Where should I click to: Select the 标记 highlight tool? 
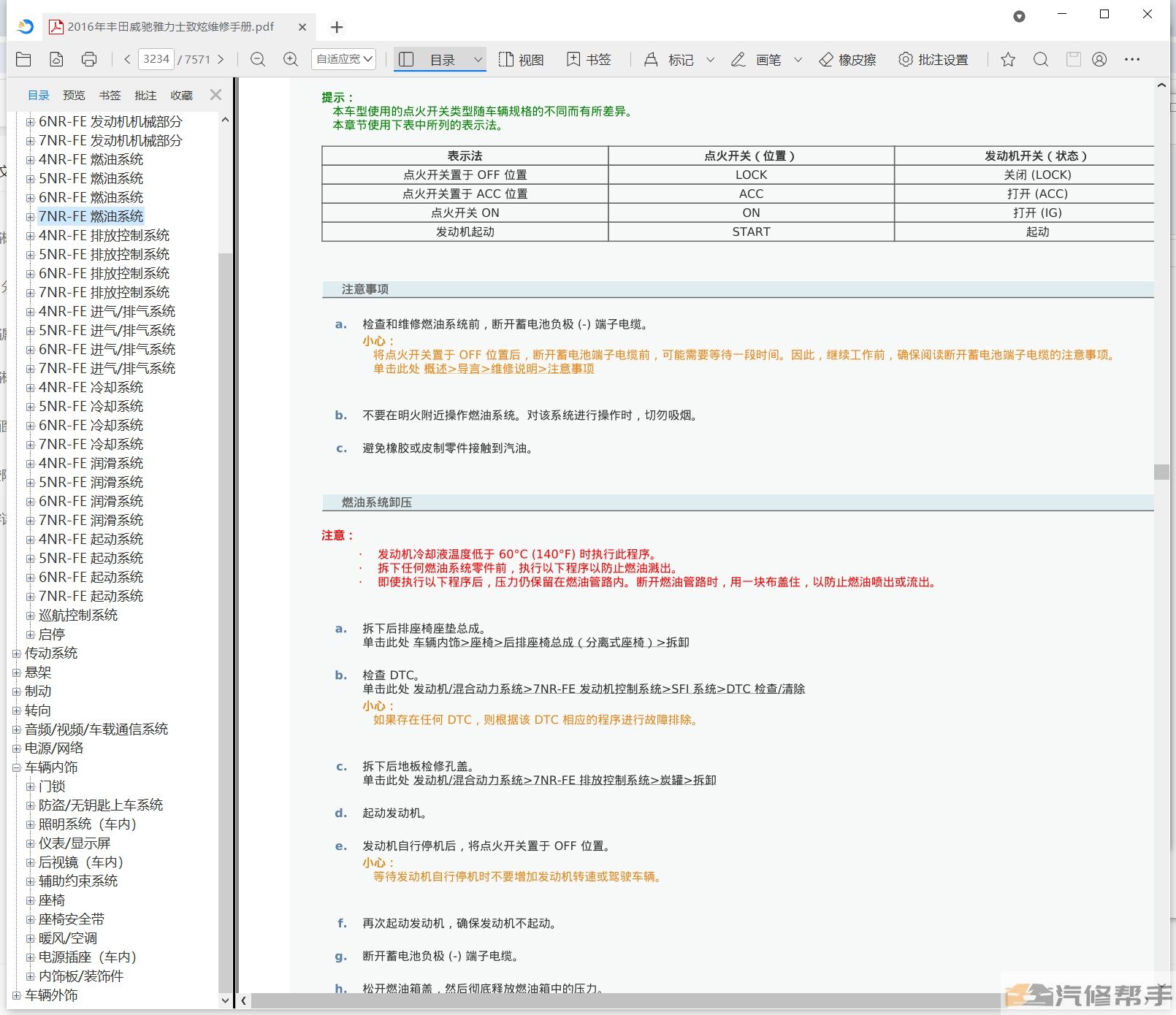pos(668,59)
